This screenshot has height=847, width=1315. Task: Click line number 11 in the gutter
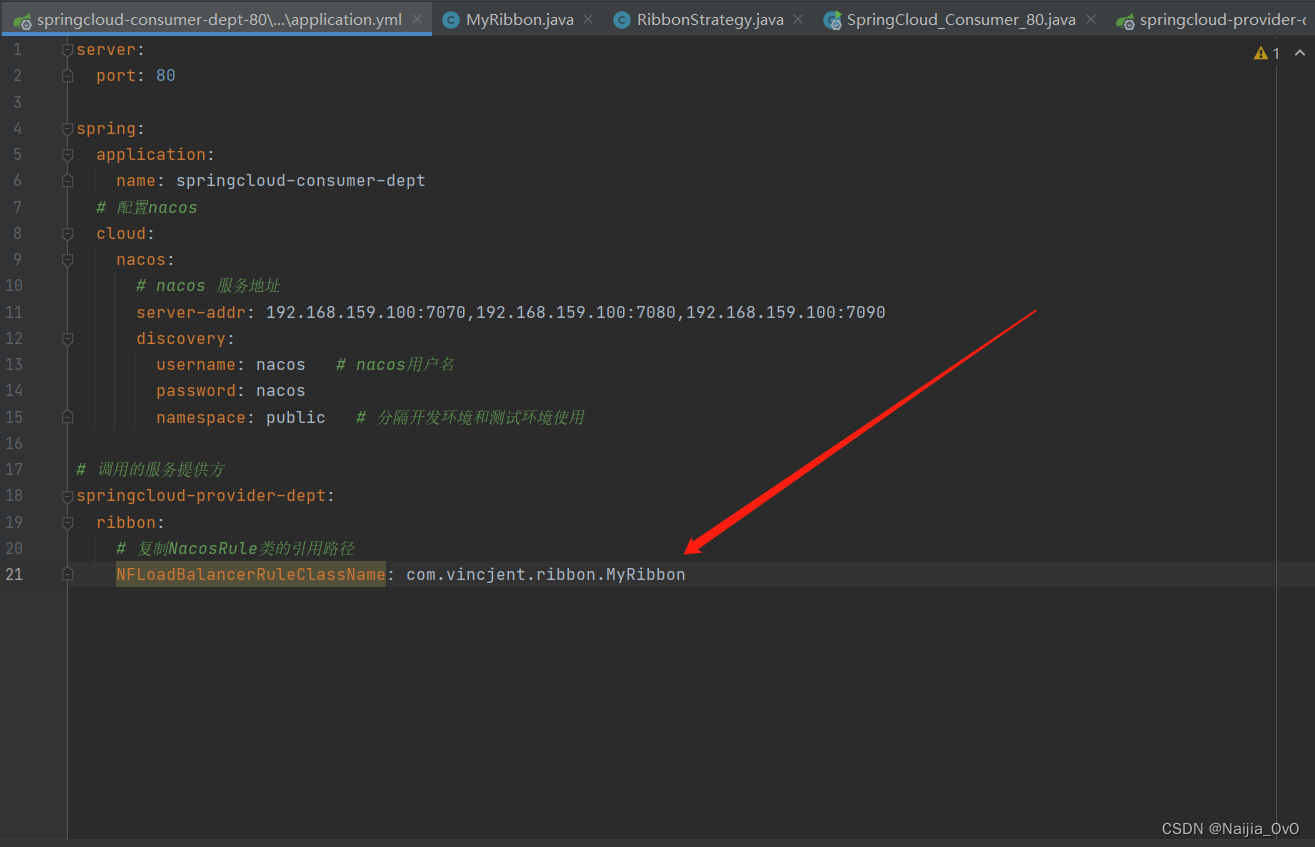point(13,312)
